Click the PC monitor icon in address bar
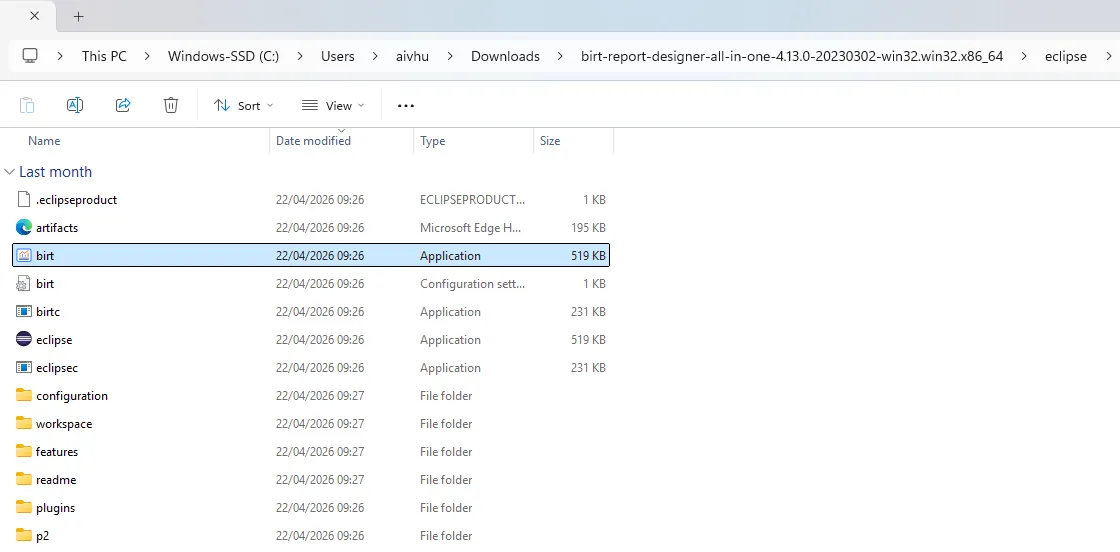1120x552 pixels. (x=29, y=56)
